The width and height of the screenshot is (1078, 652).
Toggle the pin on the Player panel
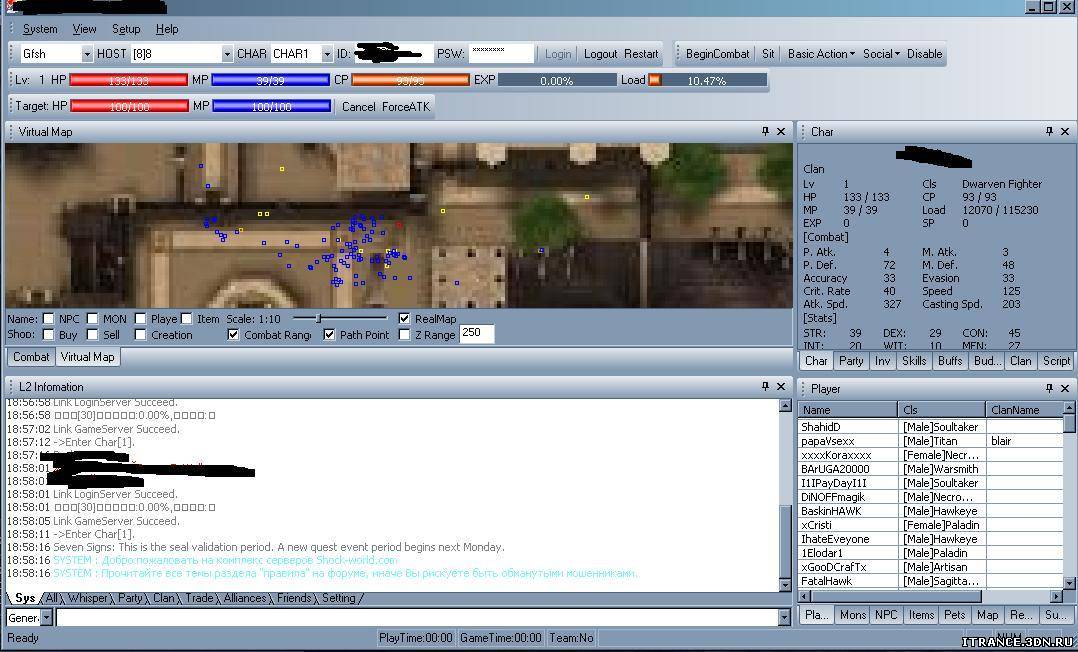pyautogui.click(x=1049, y=389)
